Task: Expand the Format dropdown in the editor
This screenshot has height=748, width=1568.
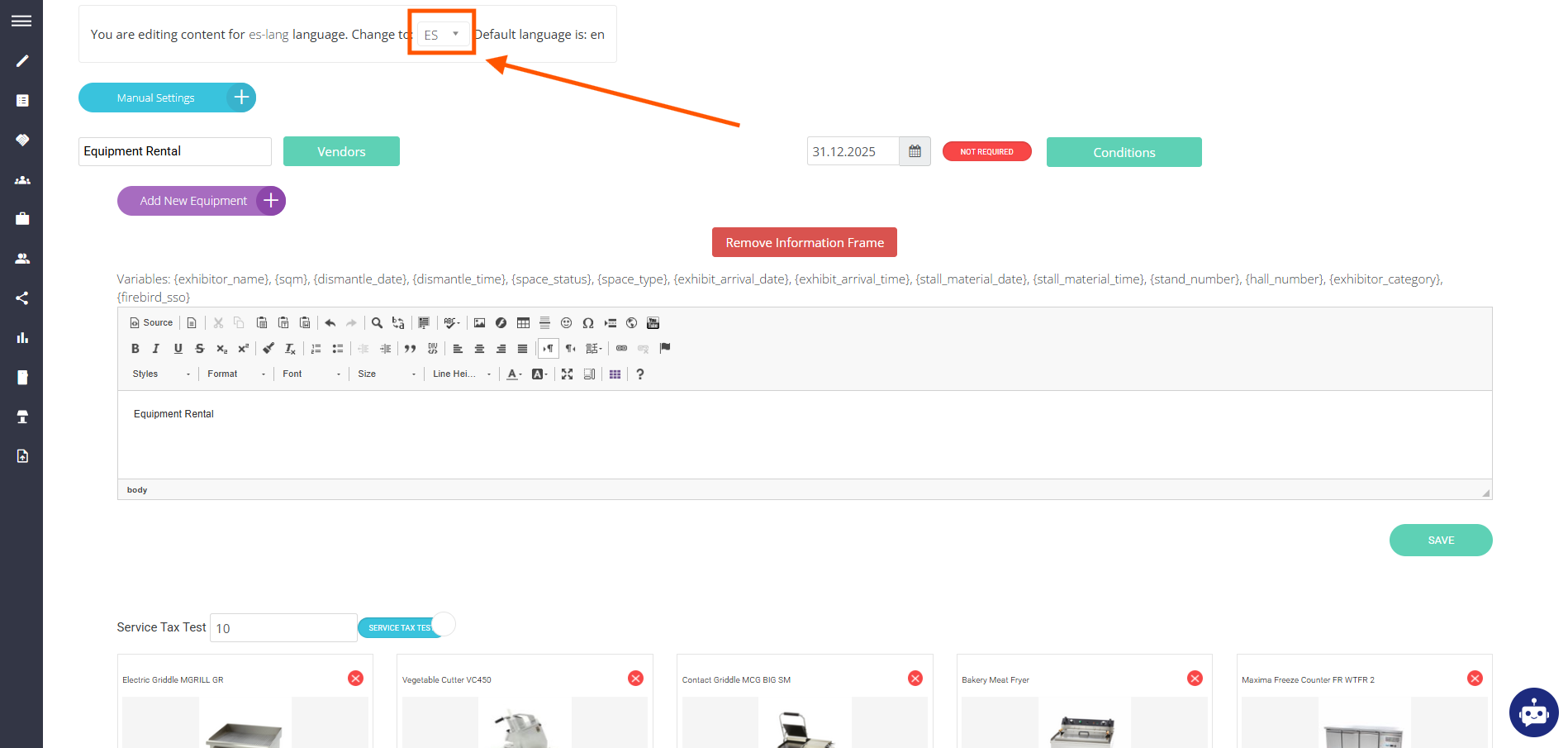Action: click(236, 374)
